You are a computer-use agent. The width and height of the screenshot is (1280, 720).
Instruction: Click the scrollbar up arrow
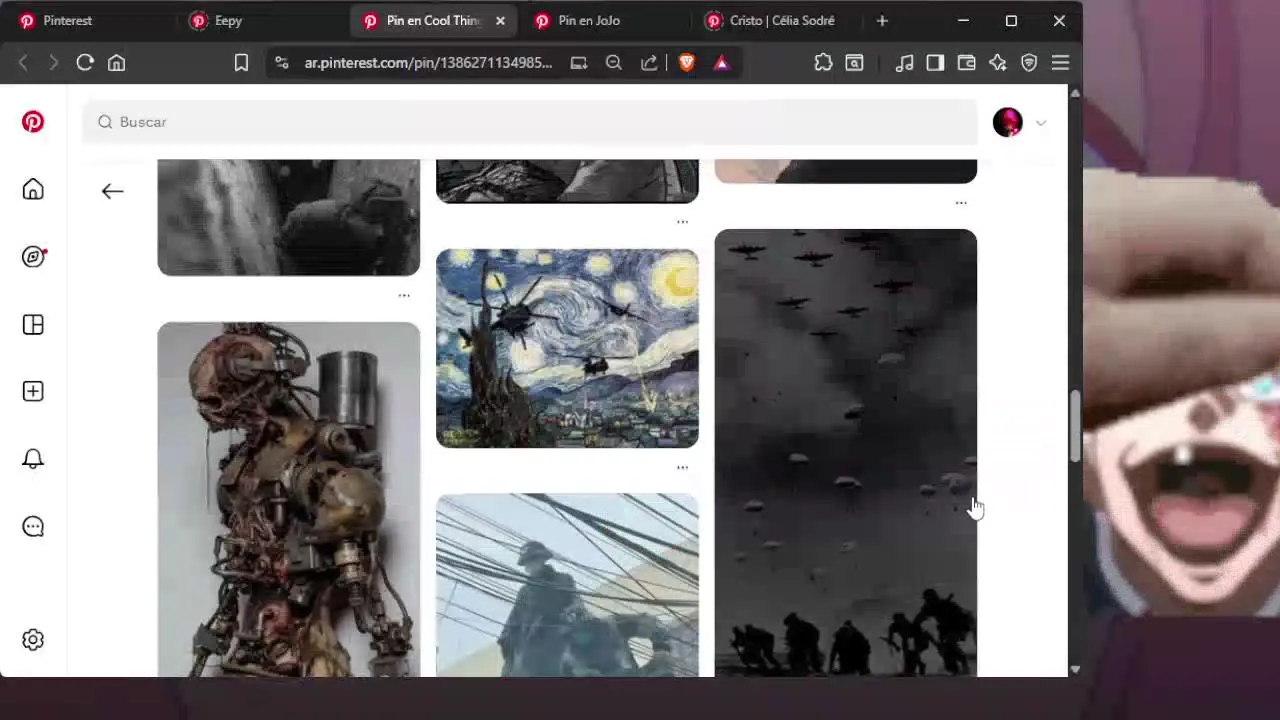1075,93
